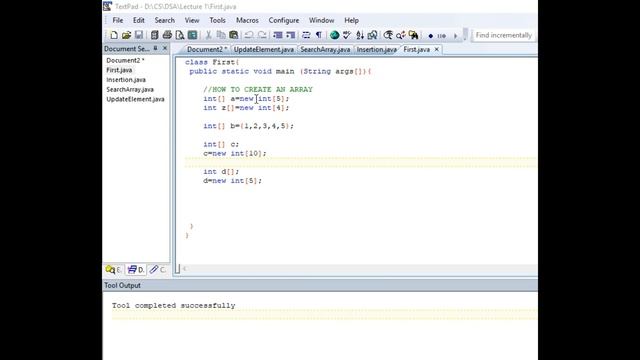
Task: Create a new document with toolbar icon
Action: coord(114,35)
